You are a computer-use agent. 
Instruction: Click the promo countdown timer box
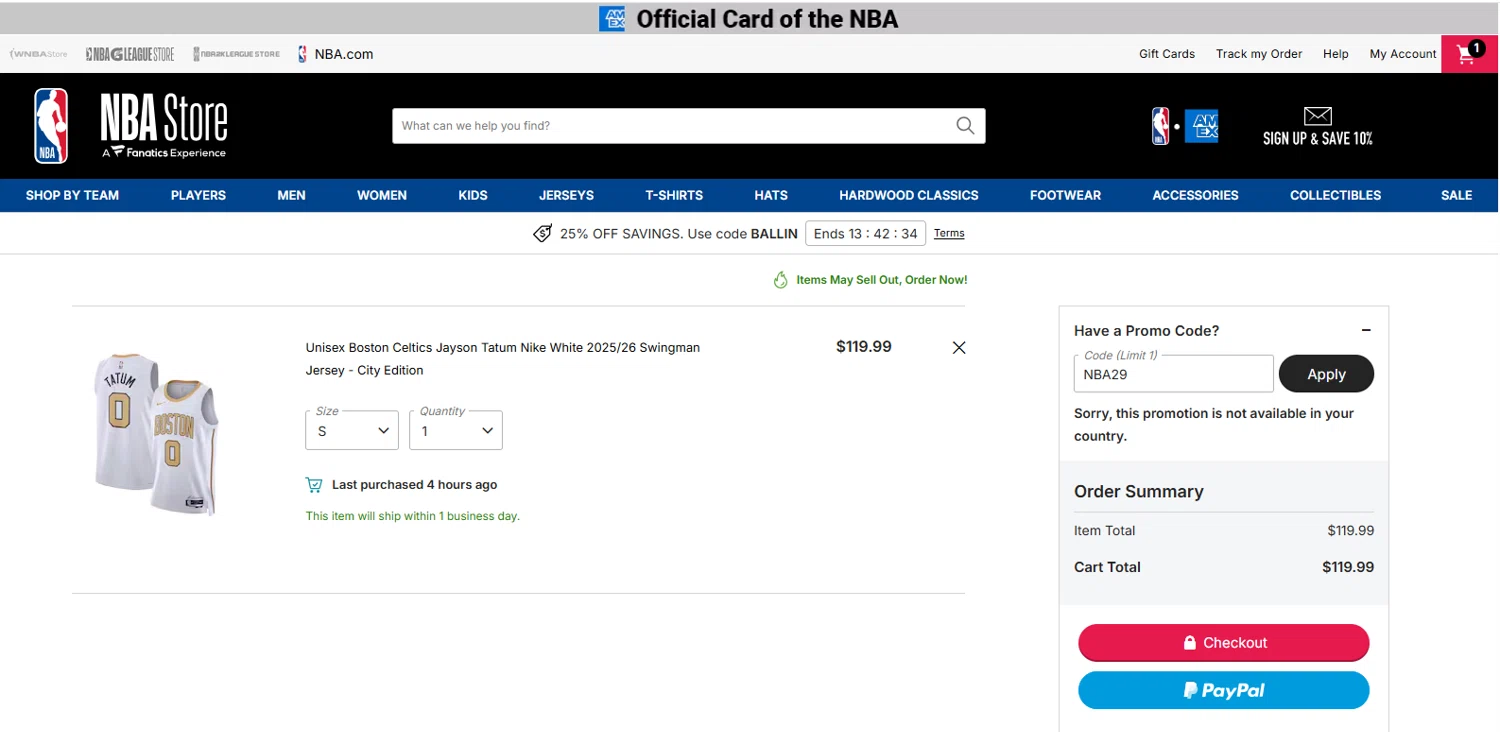865,233
